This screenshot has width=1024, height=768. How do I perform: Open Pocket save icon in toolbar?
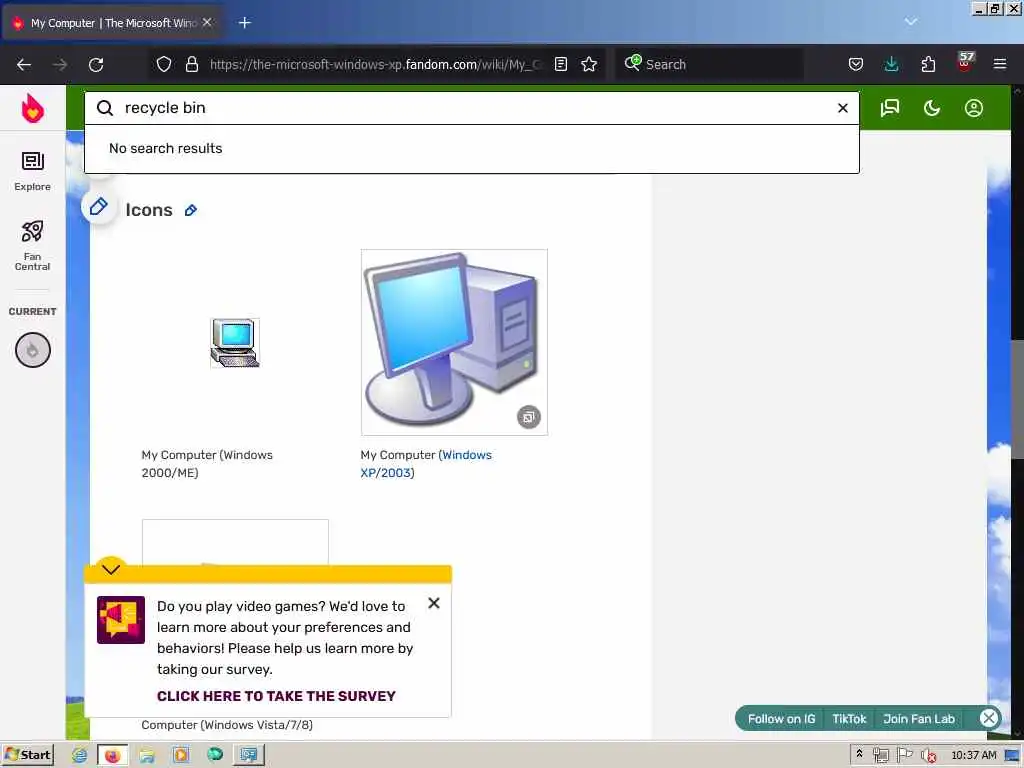click(x=856, y=64)
